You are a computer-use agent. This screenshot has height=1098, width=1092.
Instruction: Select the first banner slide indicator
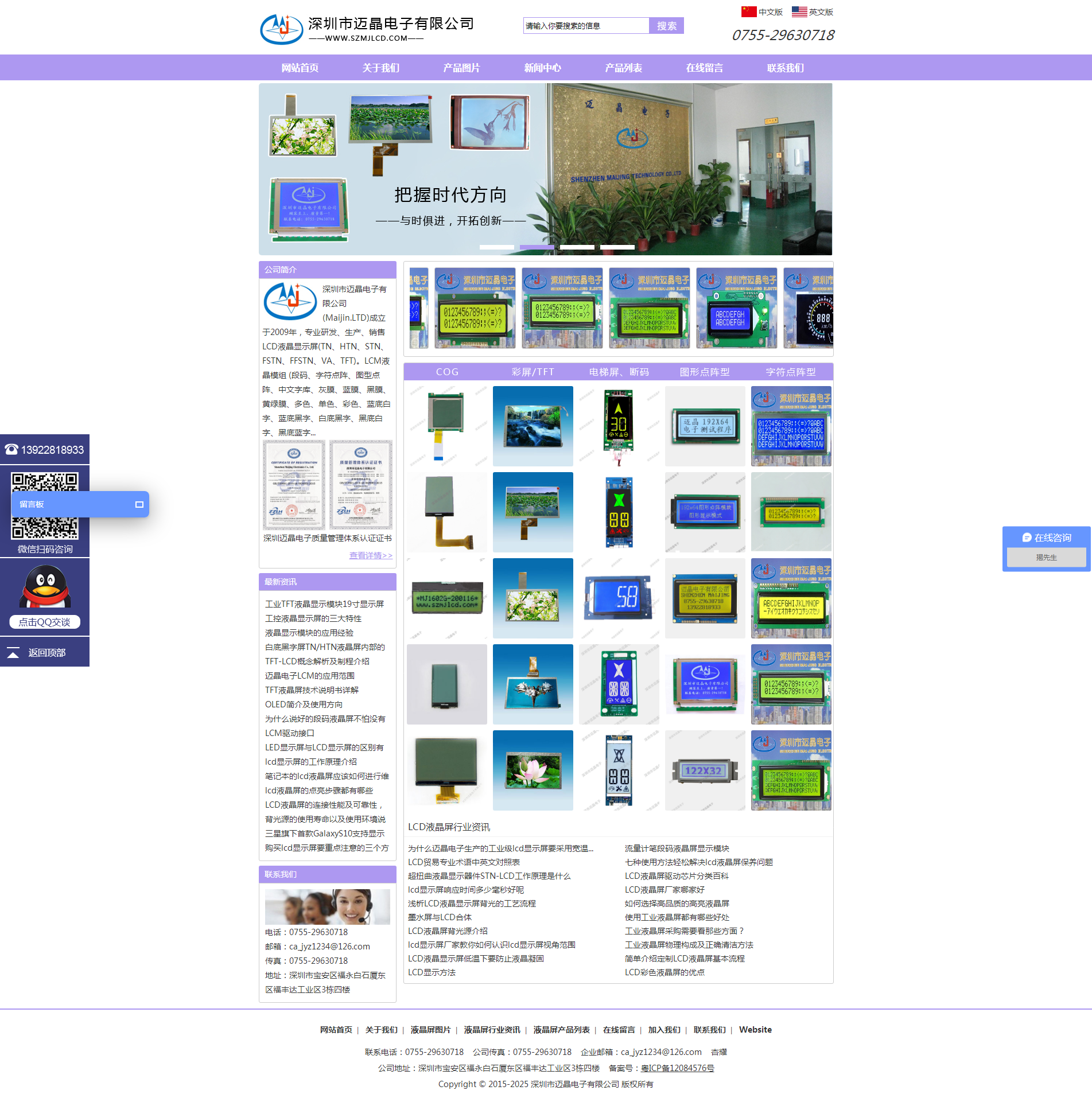[x=497, y=247]
